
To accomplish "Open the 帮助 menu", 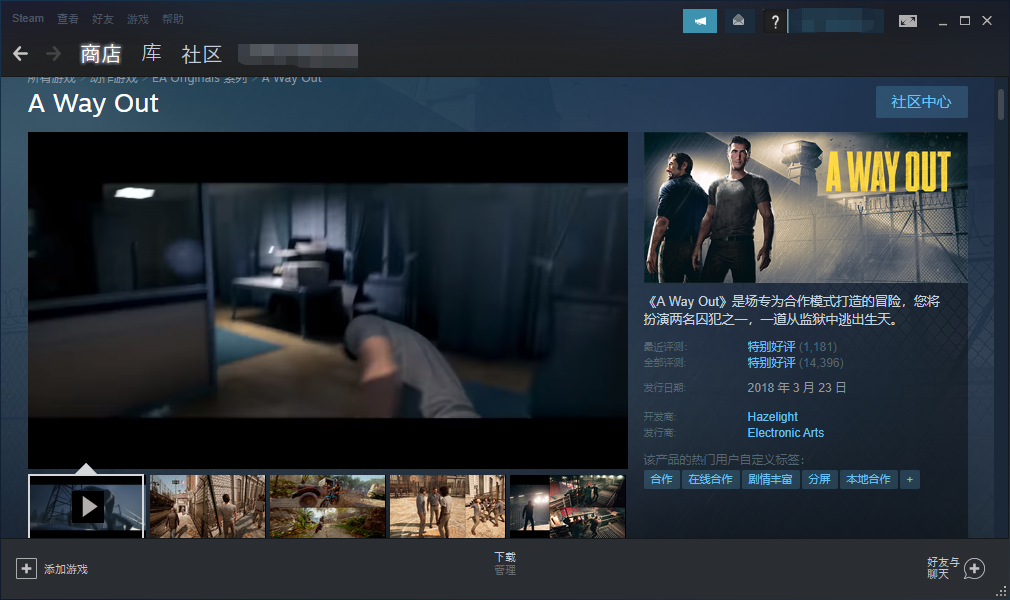I will [x=173, y=19].
